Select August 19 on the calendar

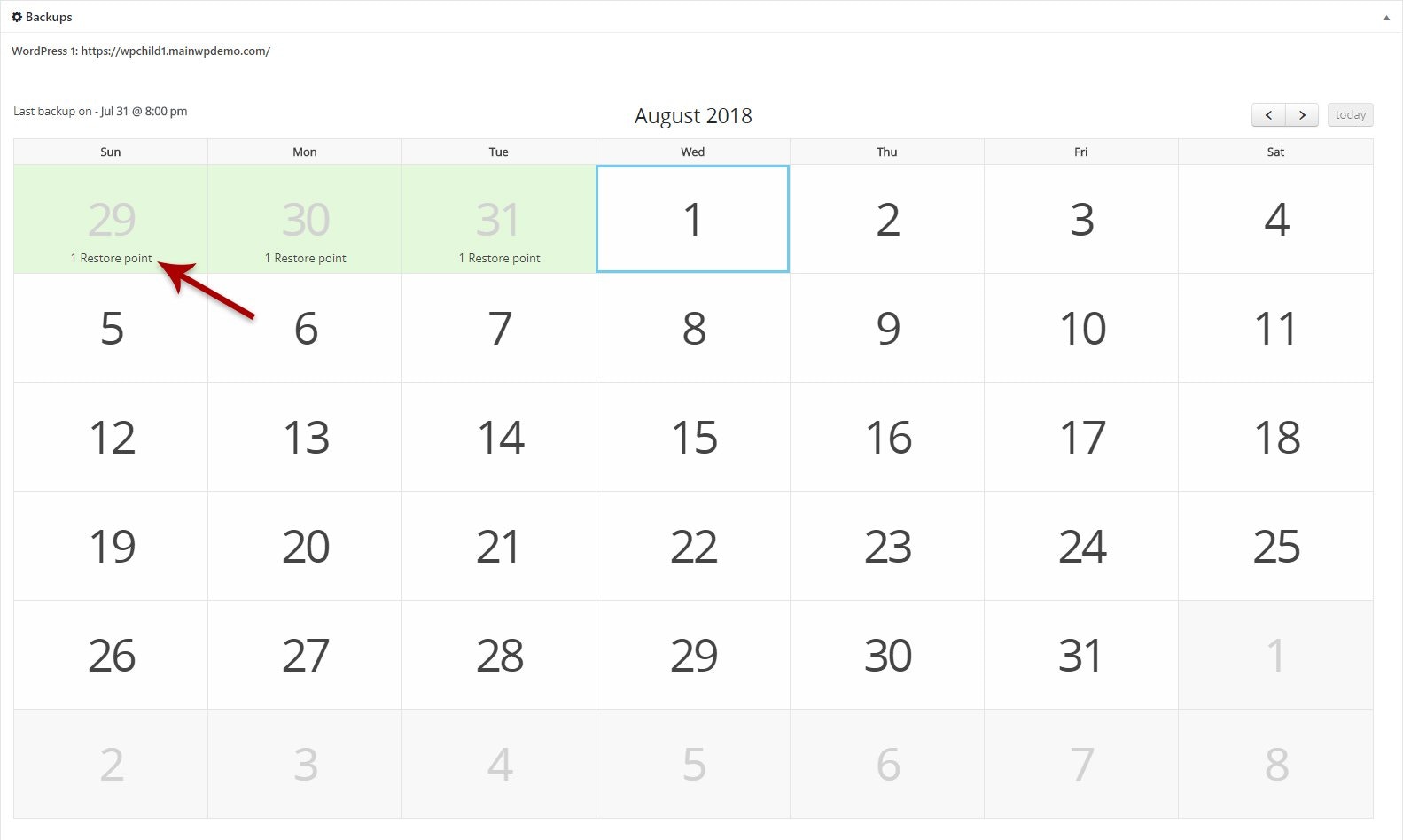pyautogui.click(x=111, y=546)
